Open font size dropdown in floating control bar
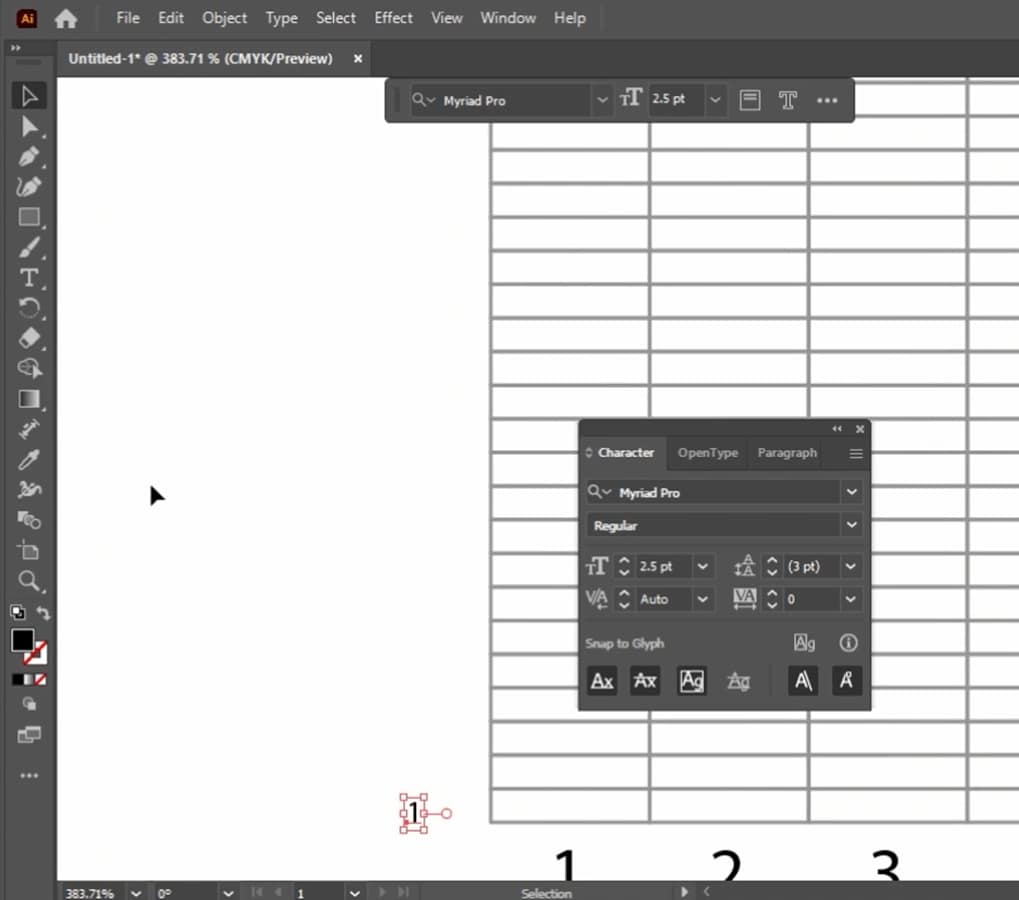1019x900 pixels. pyautogui.click(x=715, y=100)
